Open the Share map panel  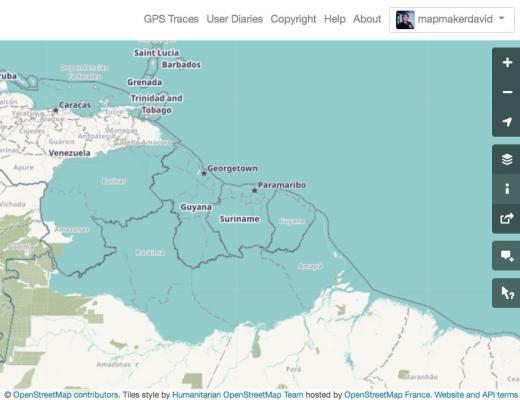507,219
